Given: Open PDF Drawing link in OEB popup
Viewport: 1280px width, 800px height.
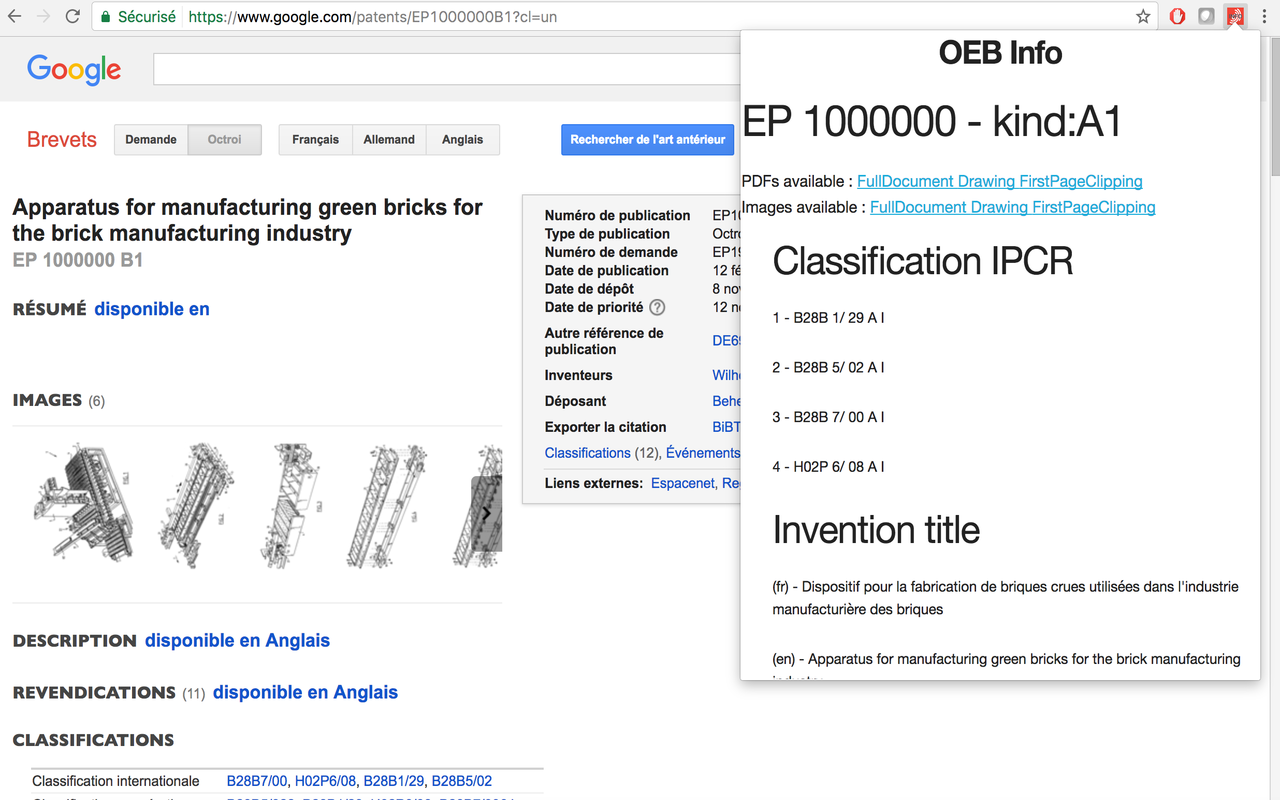Looking at the screenshot, I should pos(986,181).
